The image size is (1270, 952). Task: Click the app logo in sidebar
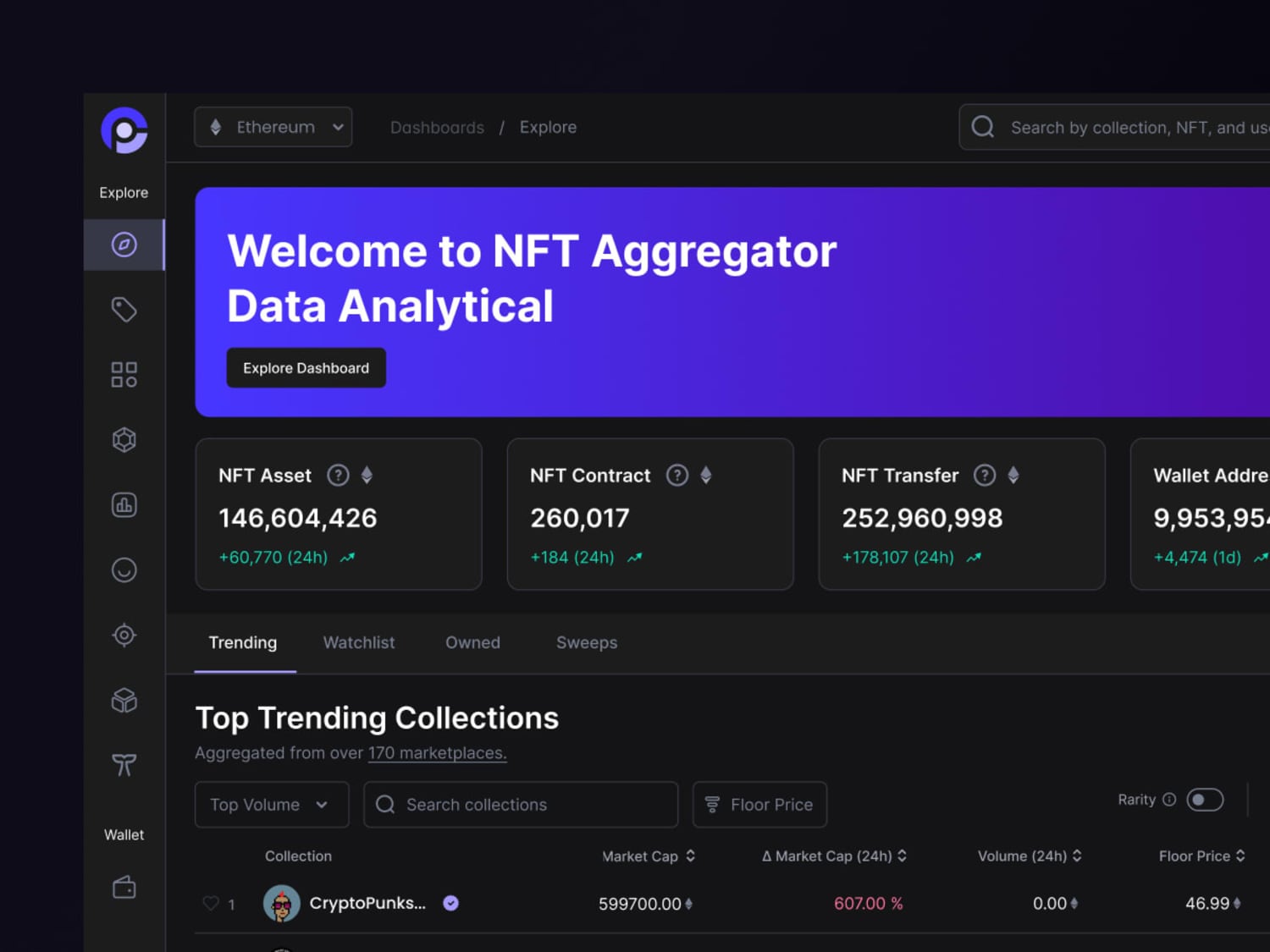pos(124,130)
